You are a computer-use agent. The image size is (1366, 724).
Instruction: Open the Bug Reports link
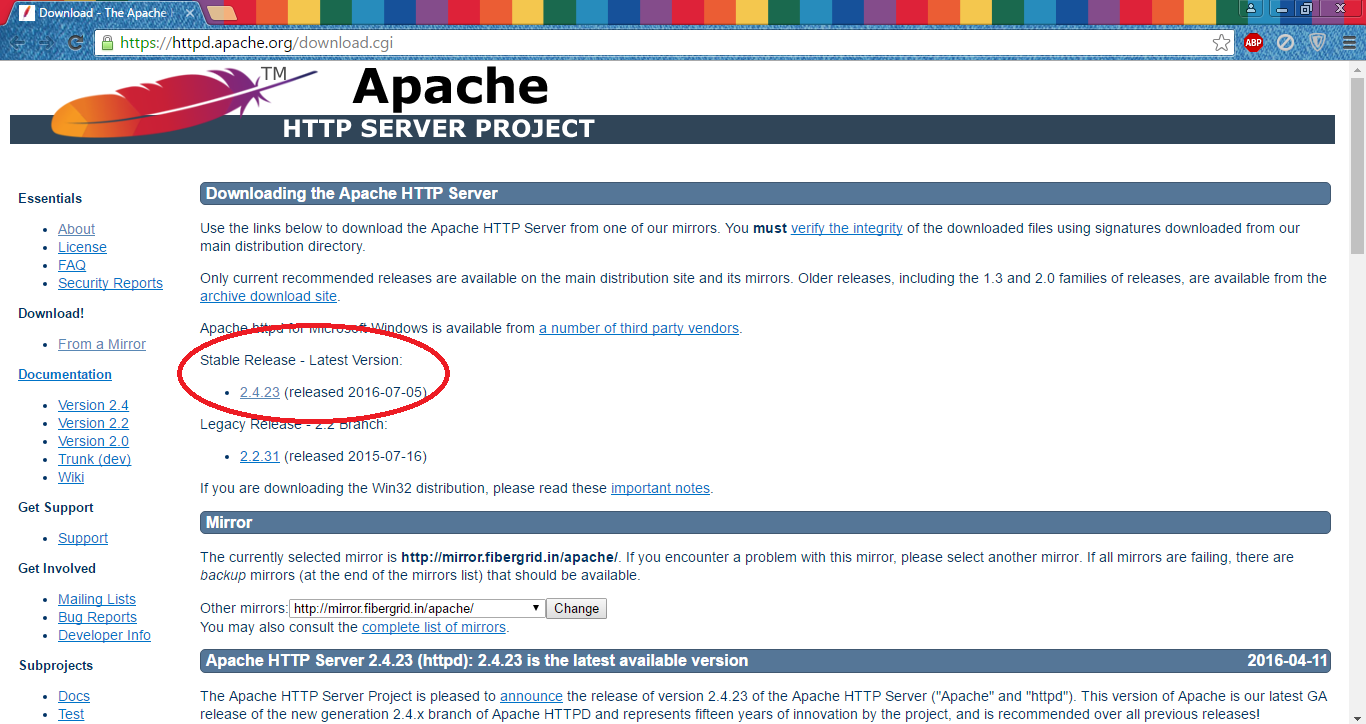coord(97,617)
